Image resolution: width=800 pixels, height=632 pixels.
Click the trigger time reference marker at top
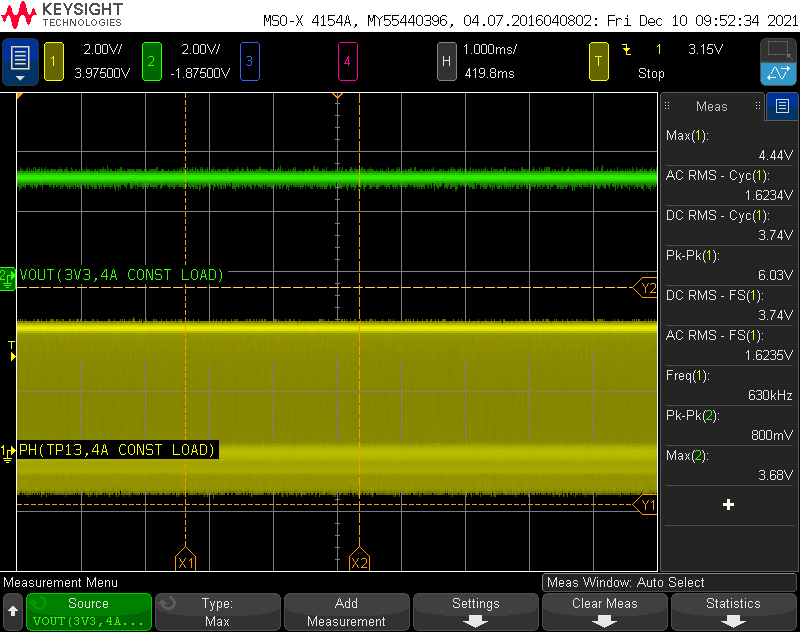[337, 95]
